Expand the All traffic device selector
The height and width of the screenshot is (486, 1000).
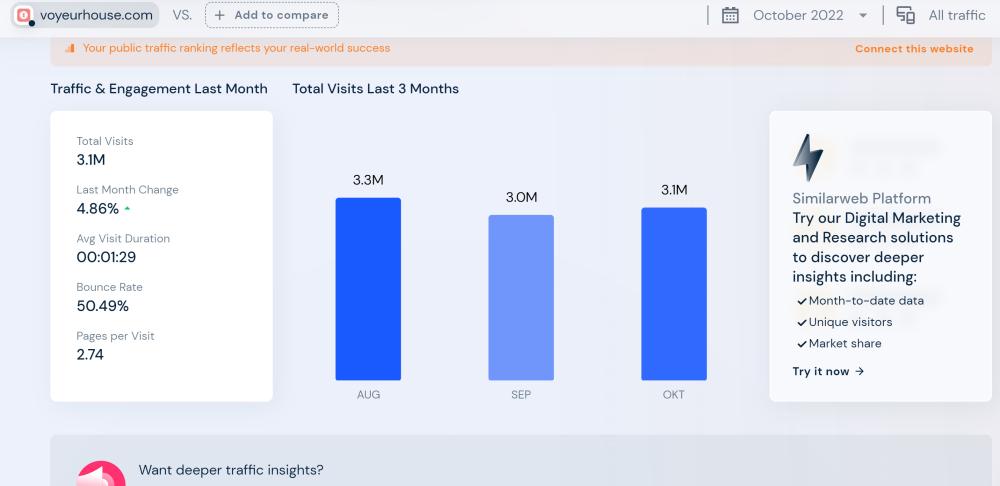click(956, 15)
